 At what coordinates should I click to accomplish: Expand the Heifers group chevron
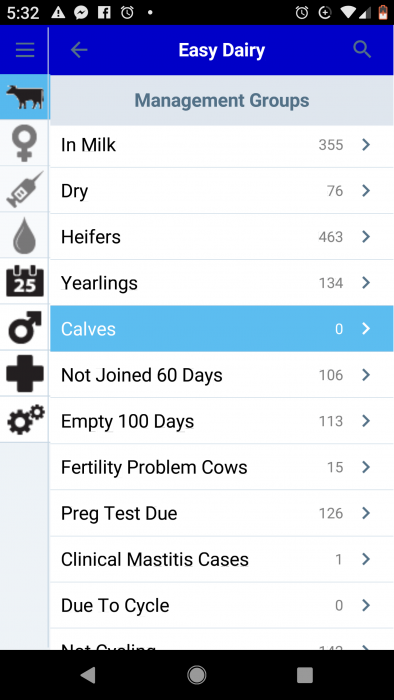coord(366,237)
